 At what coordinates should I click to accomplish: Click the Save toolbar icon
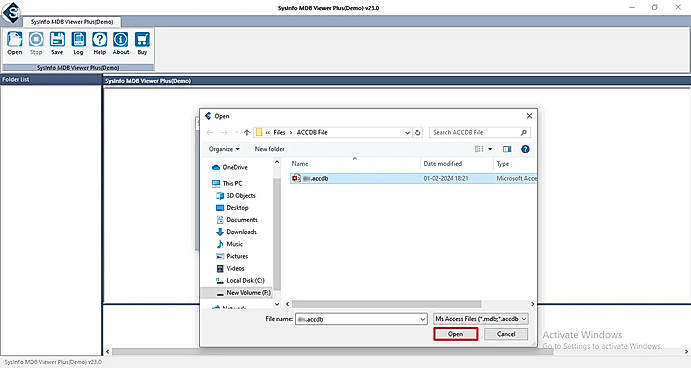[57, 43]
